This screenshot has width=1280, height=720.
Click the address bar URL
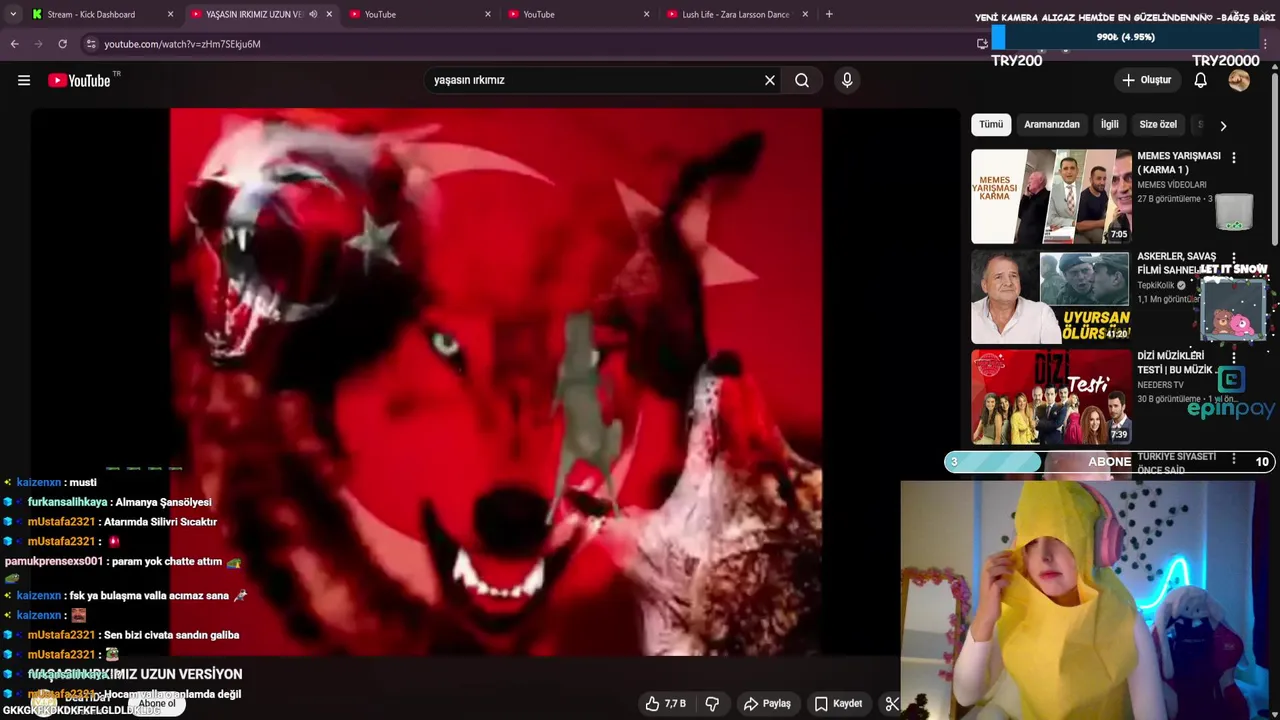tap(182, 44)
